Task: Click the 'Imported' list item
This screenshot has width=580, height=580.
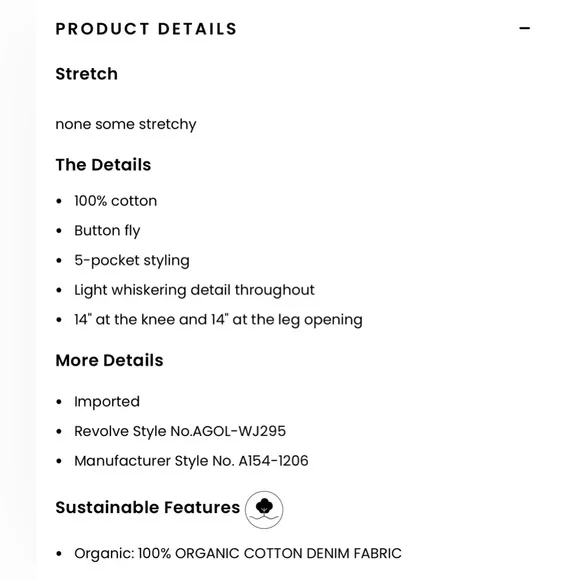Action: (107, 402)
